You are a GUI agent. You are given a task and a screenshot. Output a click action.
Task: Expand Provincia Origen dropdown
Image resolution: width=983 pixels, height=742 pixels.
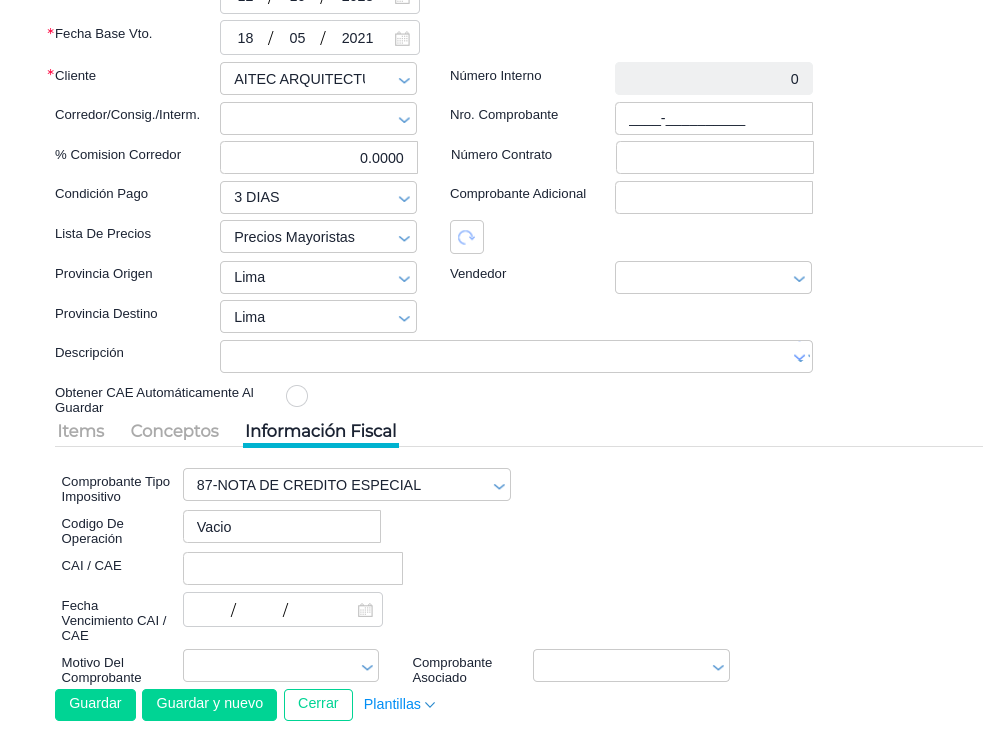point(404,278)
